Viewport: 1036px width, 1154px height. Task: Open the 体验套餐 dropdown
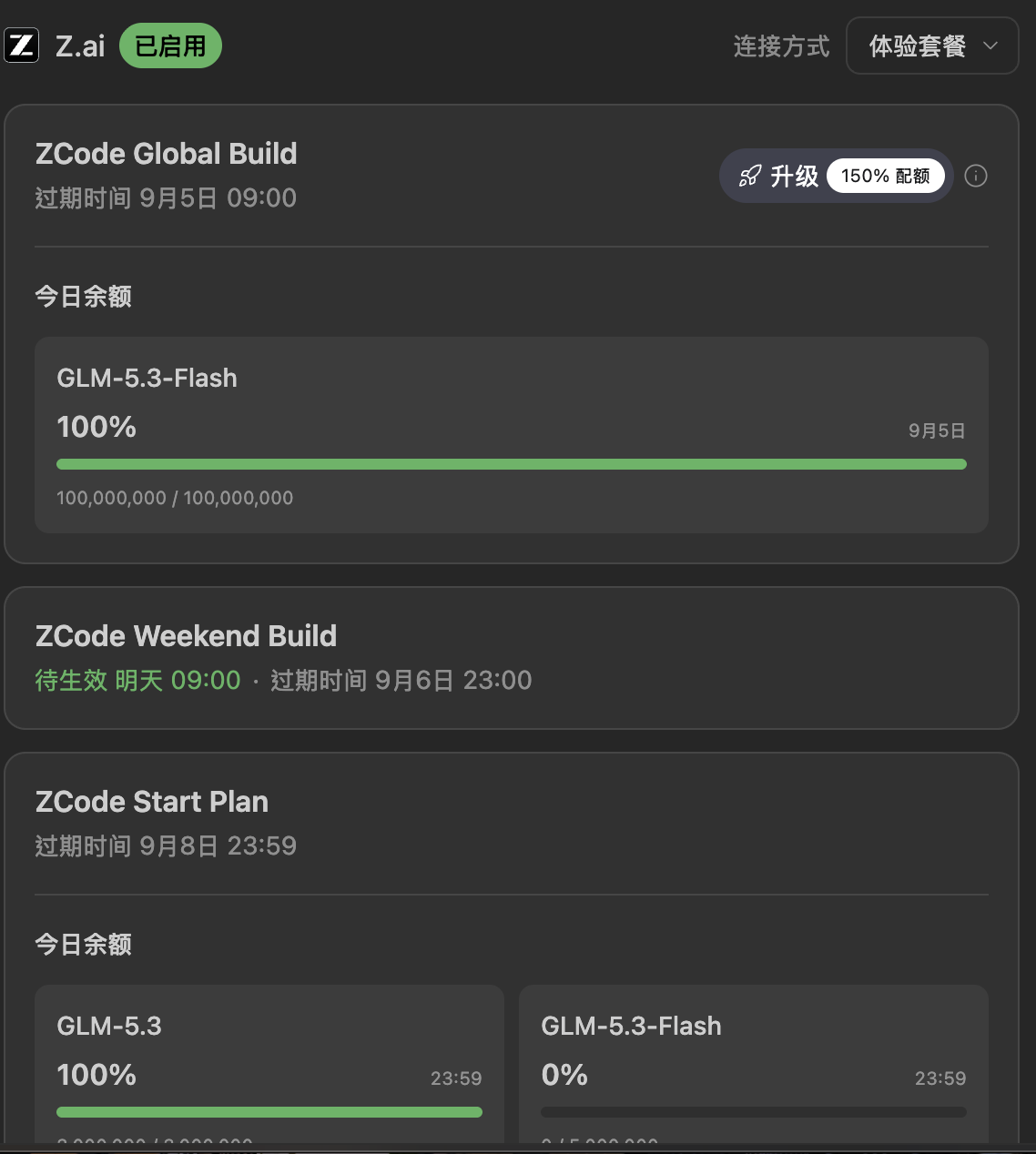[932, 46]
